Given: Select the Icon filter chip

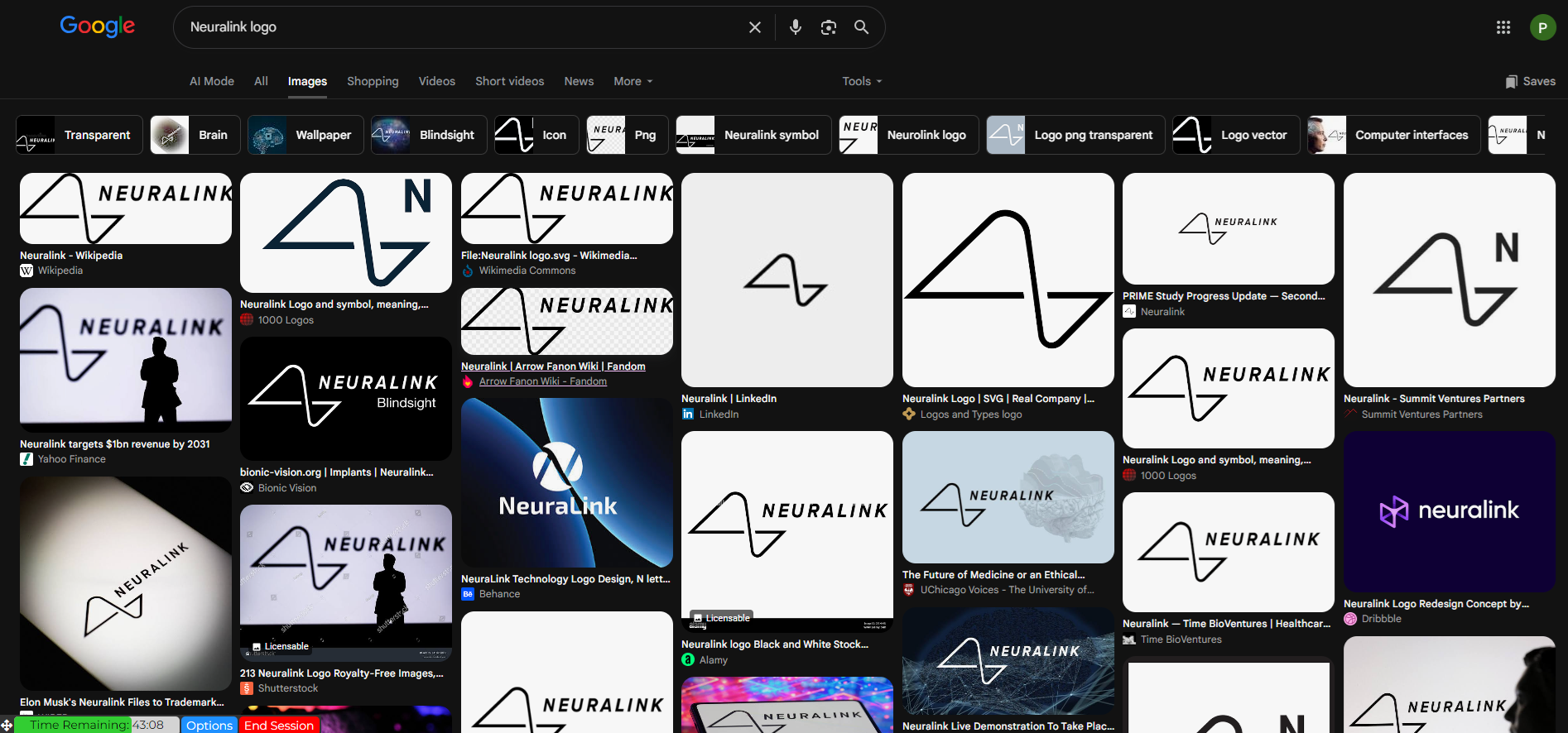Looking at the screenshot, I should pos(536,135).
